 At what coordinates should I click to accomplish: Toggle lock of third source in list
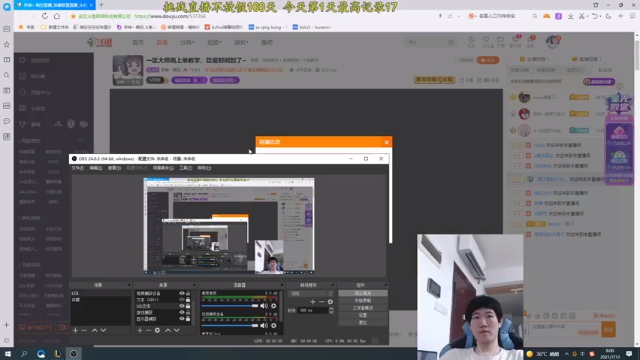(x=188, y=306)
